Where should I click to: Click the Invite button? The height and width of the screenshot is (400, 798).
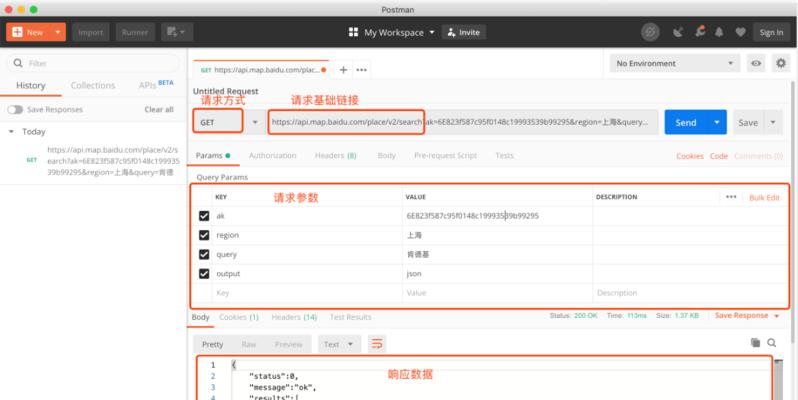point(464,32)
